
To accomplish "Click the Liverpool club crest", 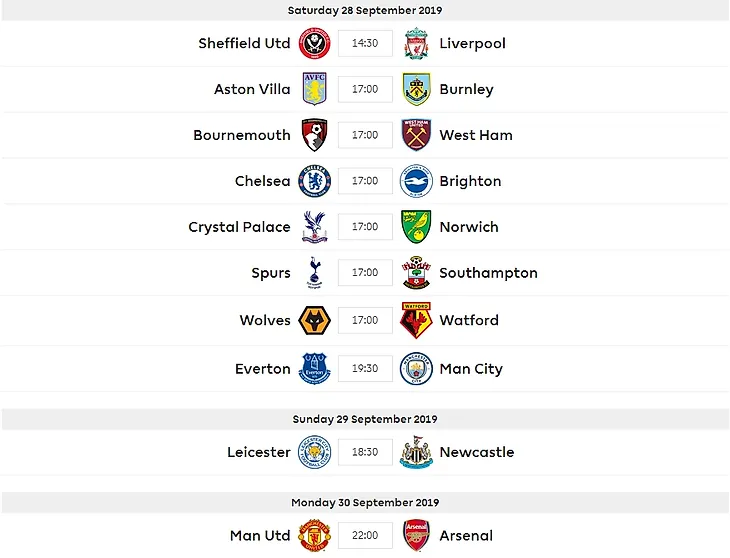I will pos(416,43).
